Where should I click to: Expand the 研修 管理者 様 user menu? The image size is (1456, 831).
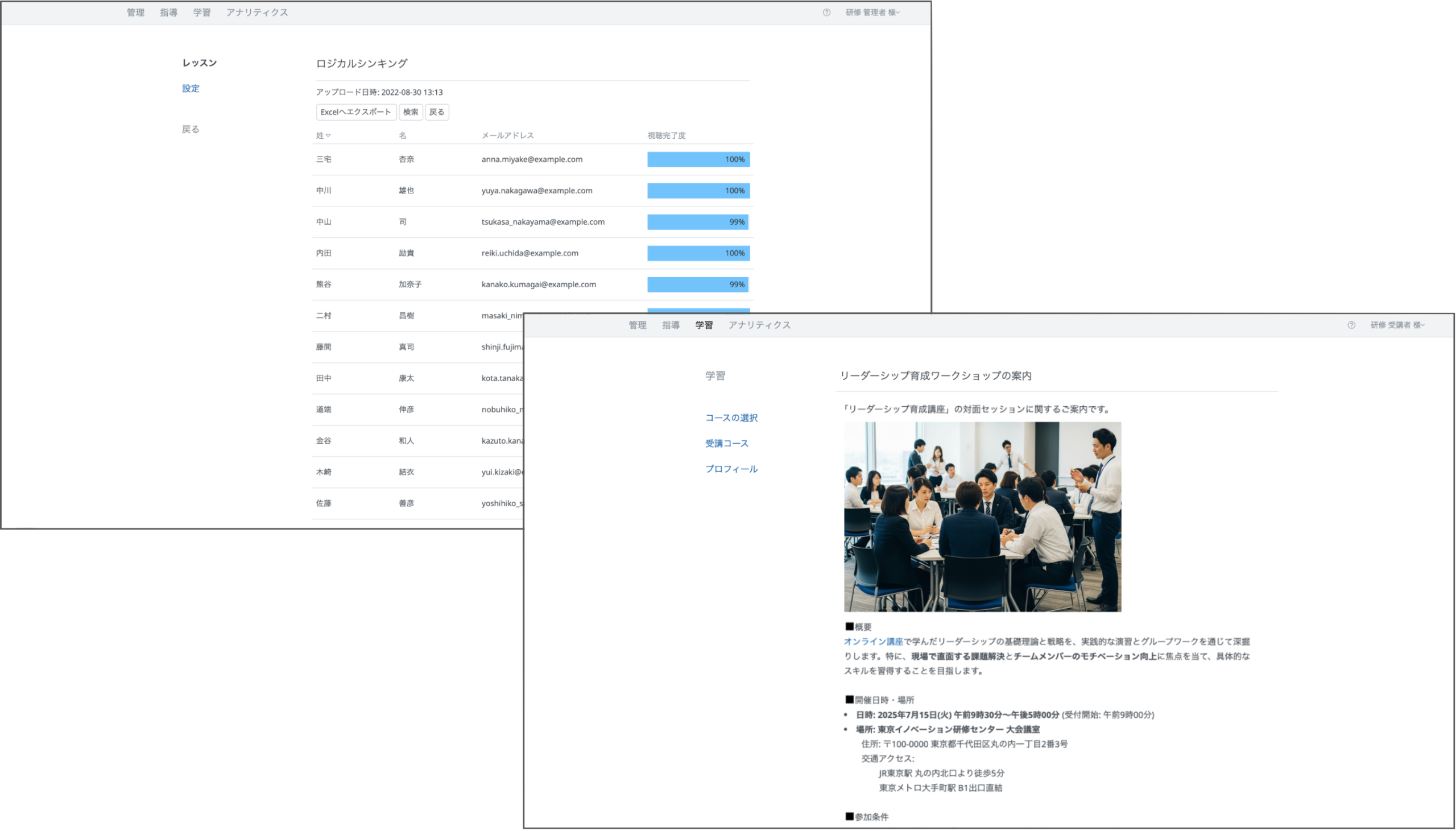tap(872, 13)
